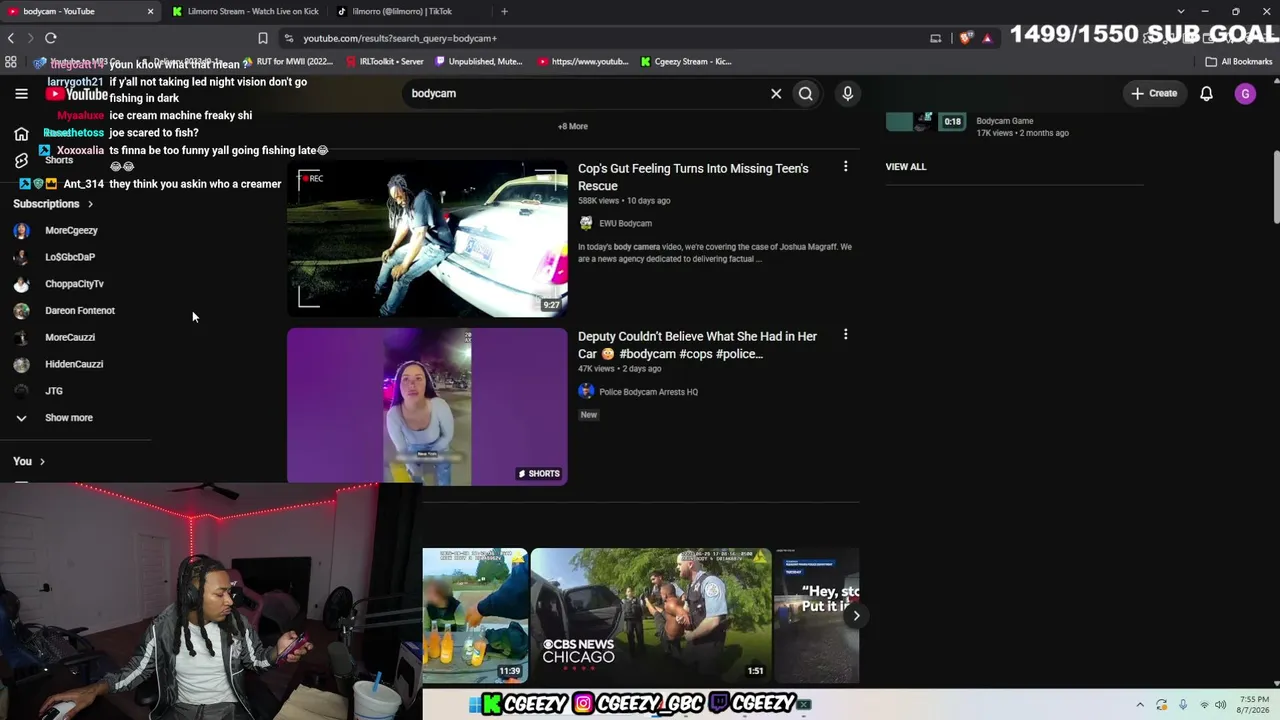This screenshot has height=720, width=1280.
Task: Expand Show more subscriptions
Action: coord(68,418)
